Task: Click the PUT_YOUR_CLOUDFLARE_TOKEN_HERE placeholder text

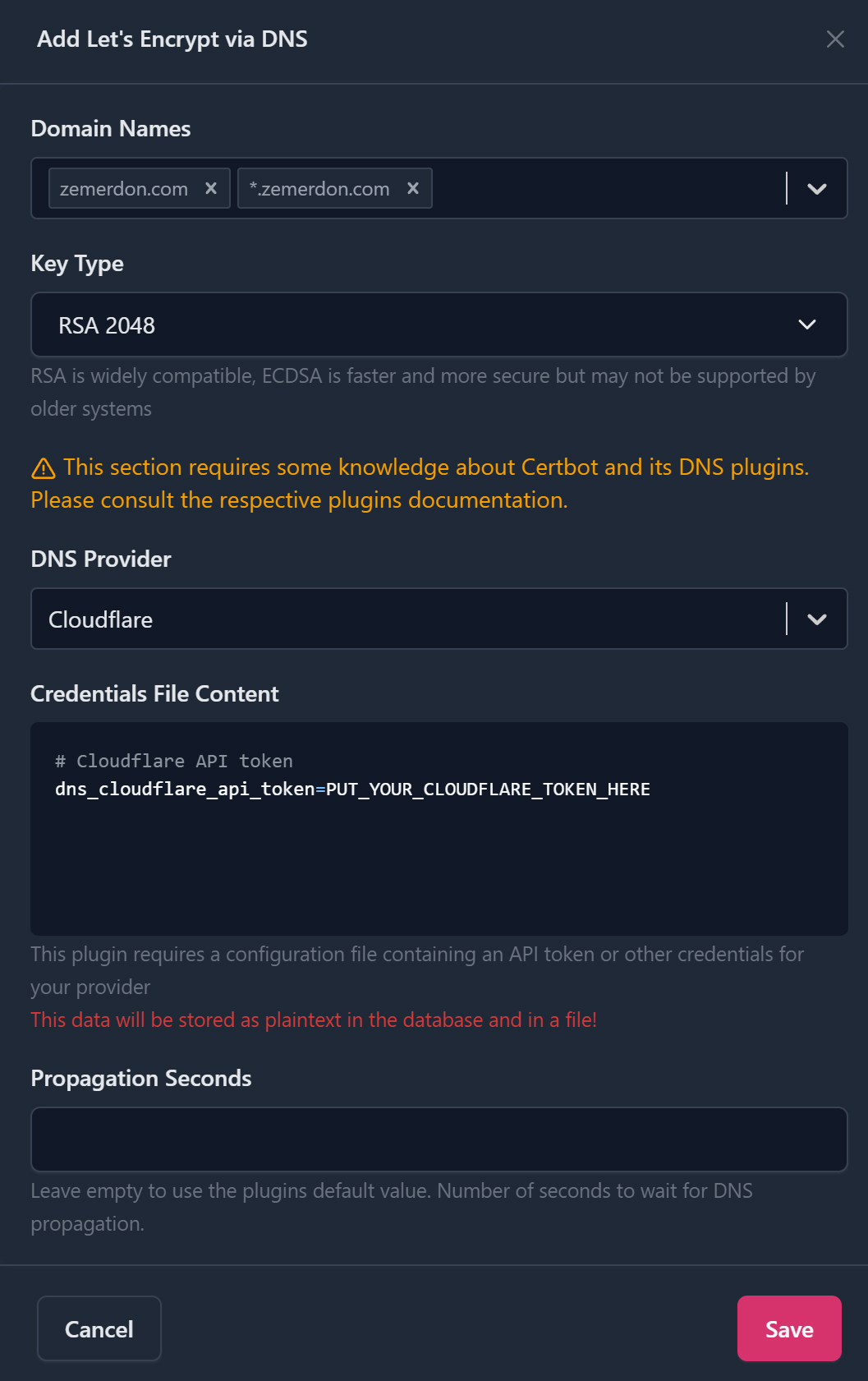Action: pyautogui.click(x=488, y=789)
